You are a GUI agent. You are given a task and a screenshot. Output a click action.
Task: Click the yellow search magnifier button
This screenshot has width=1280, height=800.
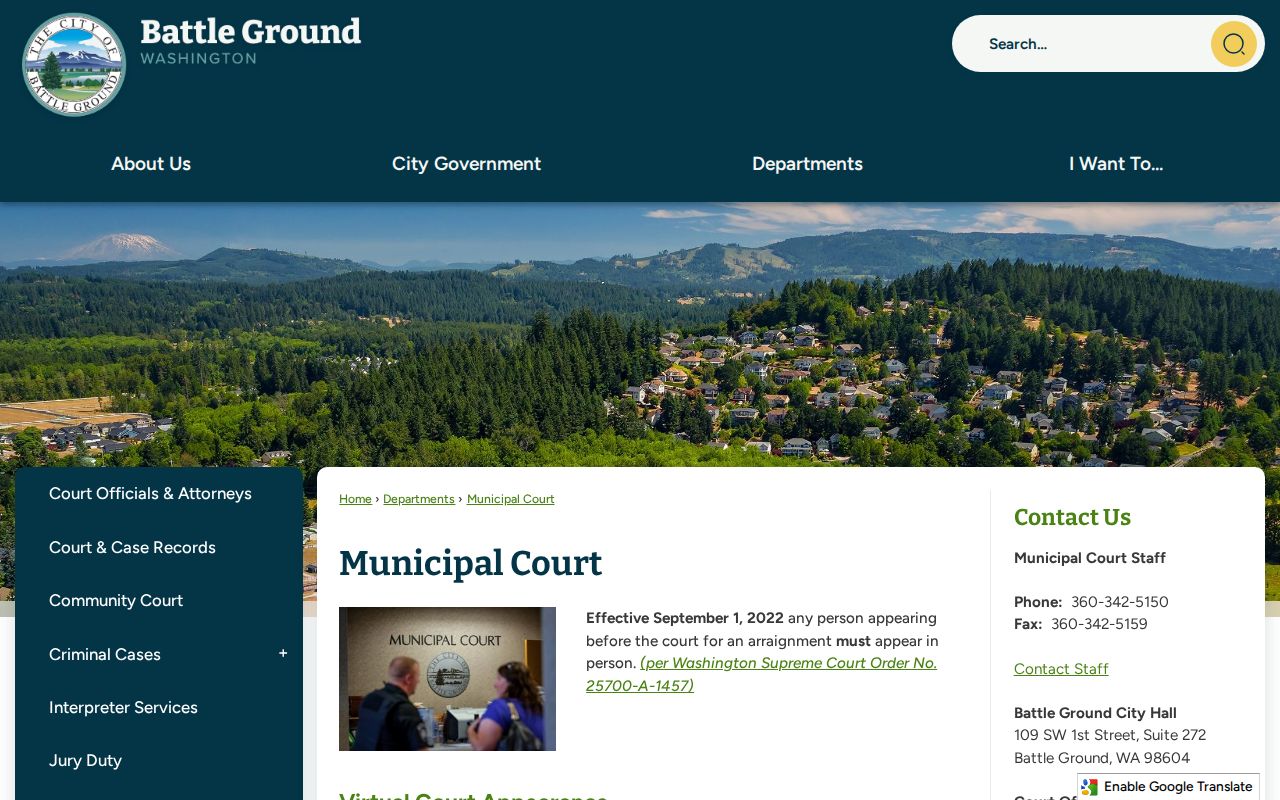[1233, 44]
